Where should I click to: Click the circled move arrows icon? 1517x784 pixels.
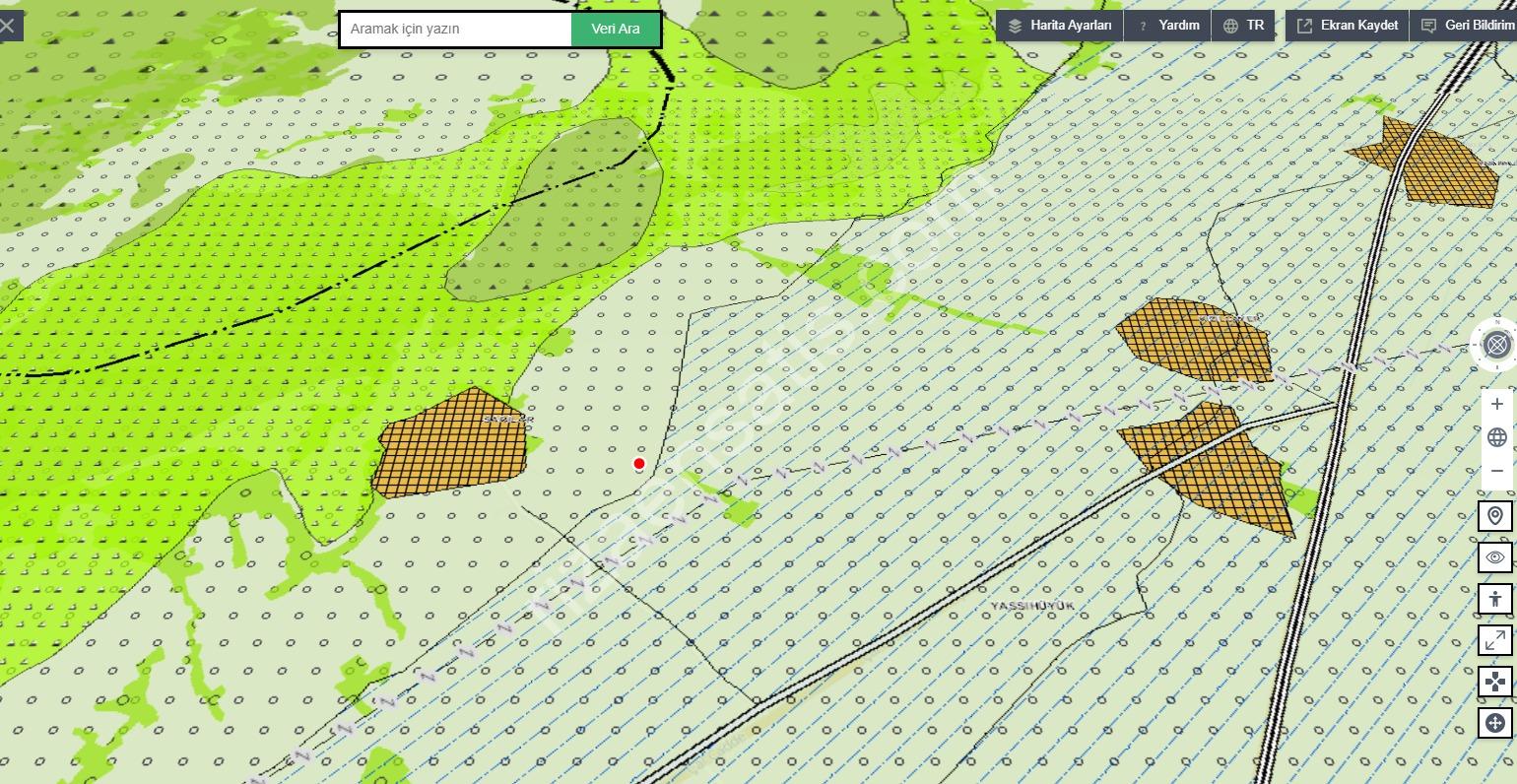tap(1495, 723)
